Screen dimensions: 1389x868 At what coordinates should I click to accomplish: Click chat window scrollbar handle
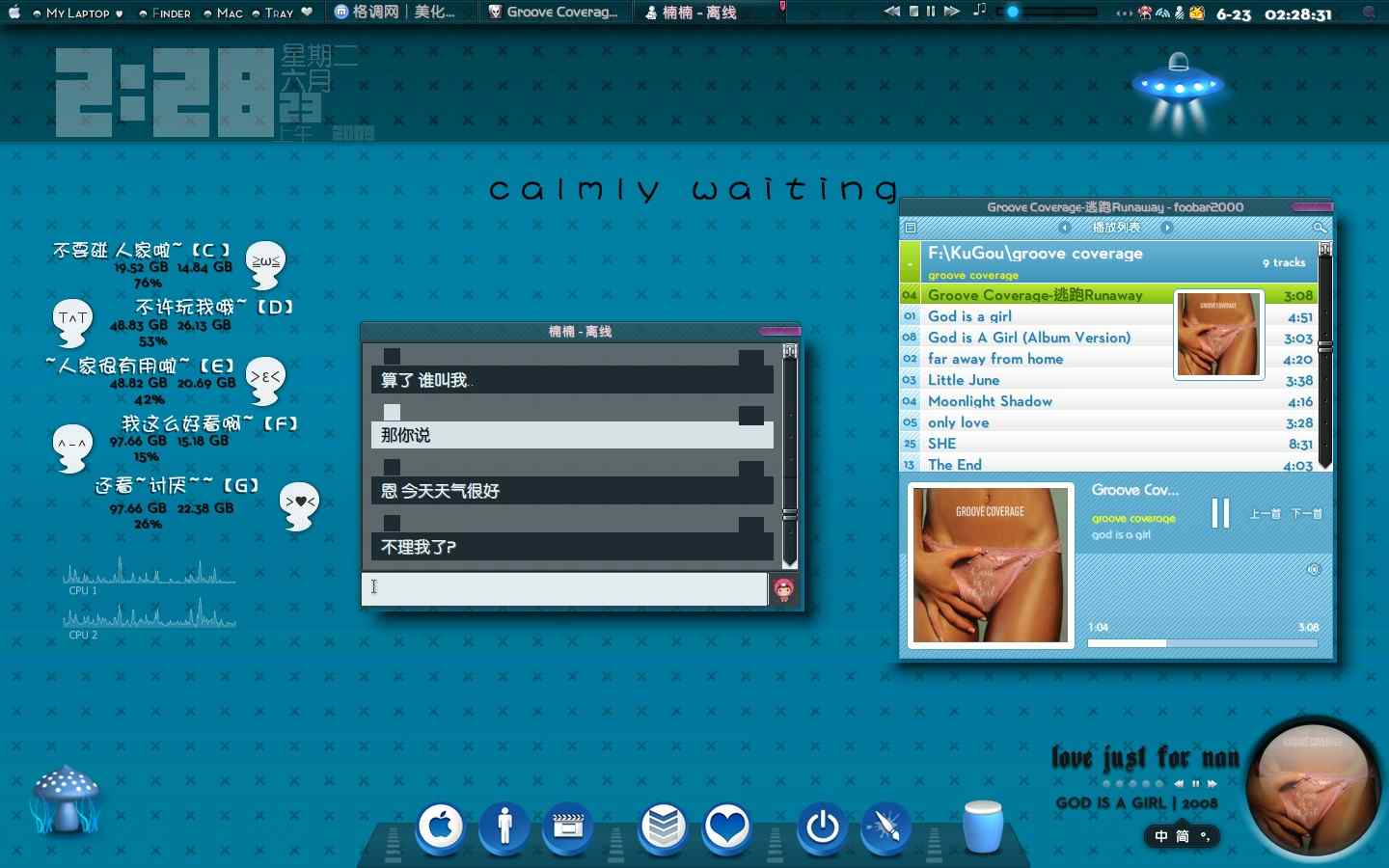[x=790, y=515]
